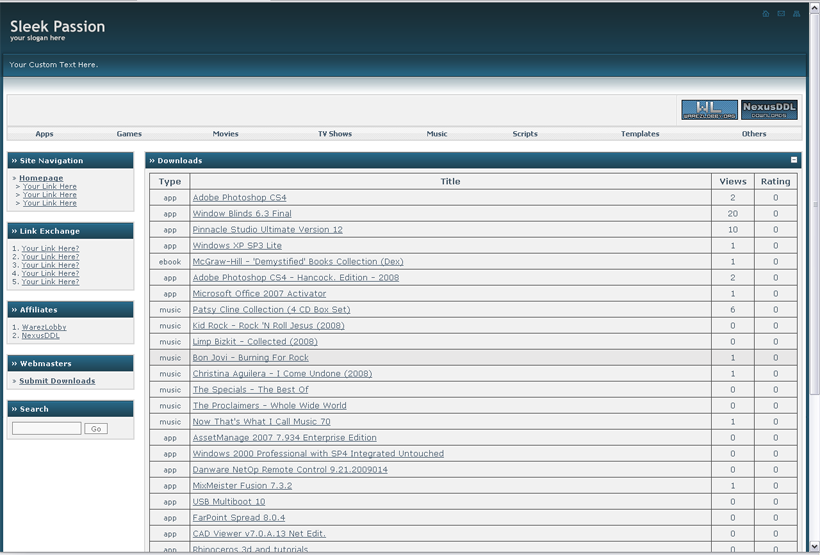Click the home icon in the header

[x=766, y=14]
